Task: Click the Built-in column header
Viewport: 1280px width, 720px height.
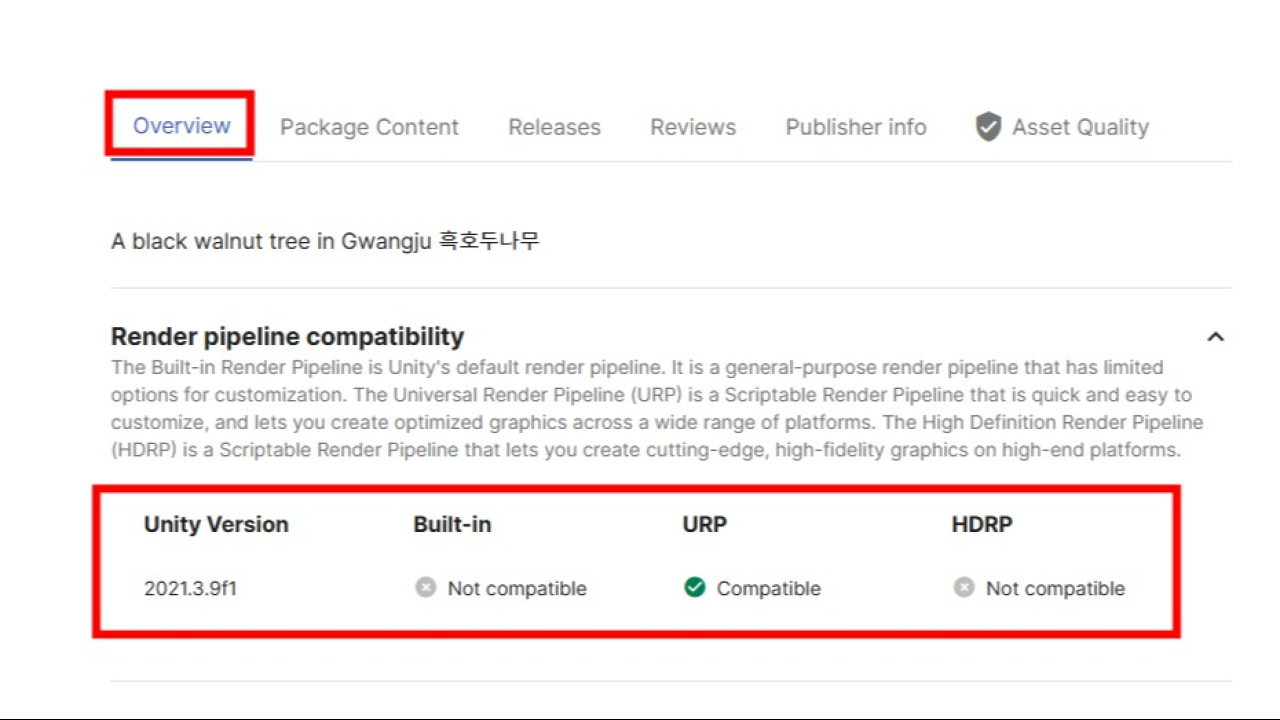Action: tap(452, 524)
